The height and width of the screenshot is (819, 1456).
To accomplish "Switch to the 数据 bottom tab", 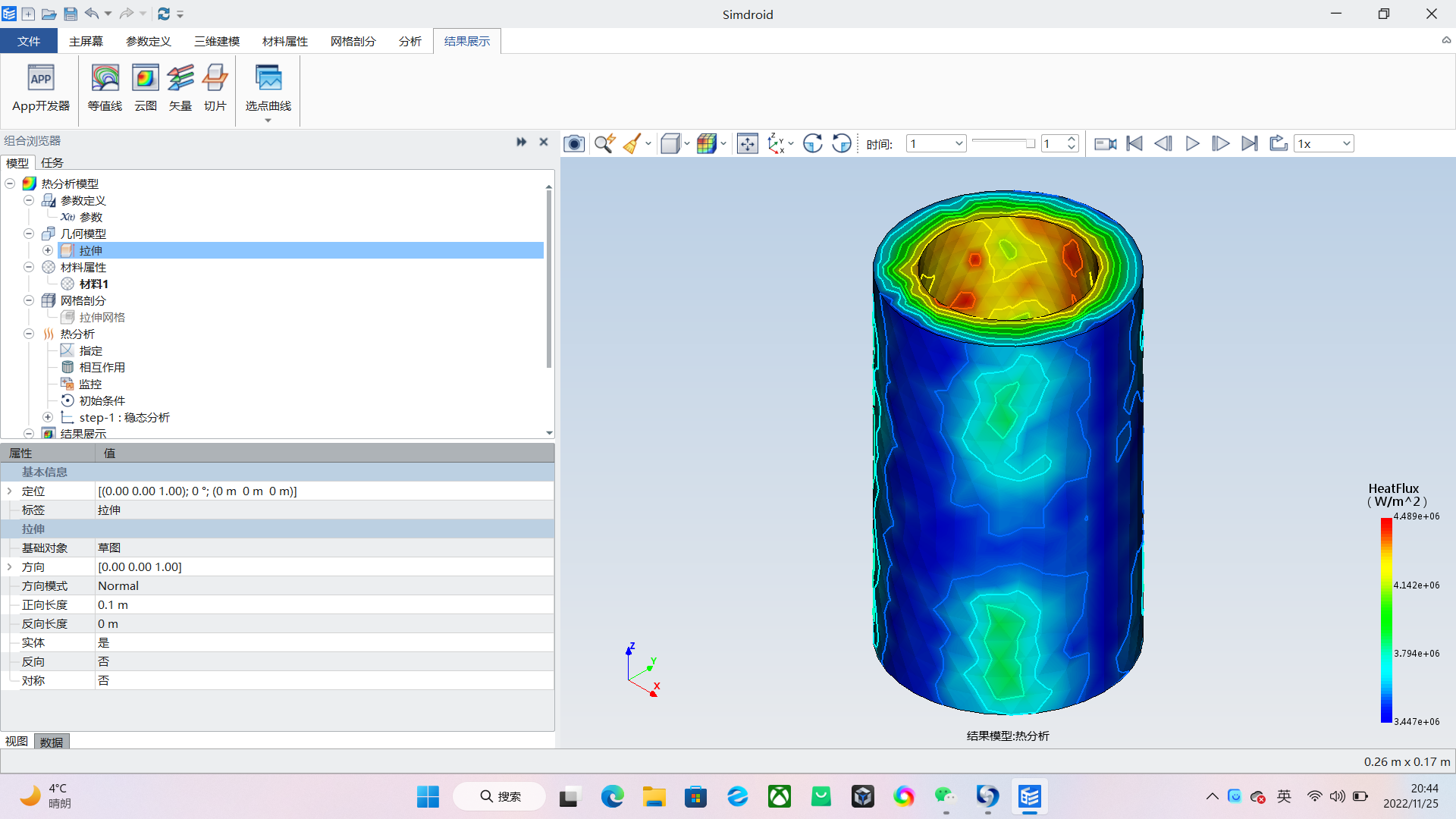I will tap(52, 742).
